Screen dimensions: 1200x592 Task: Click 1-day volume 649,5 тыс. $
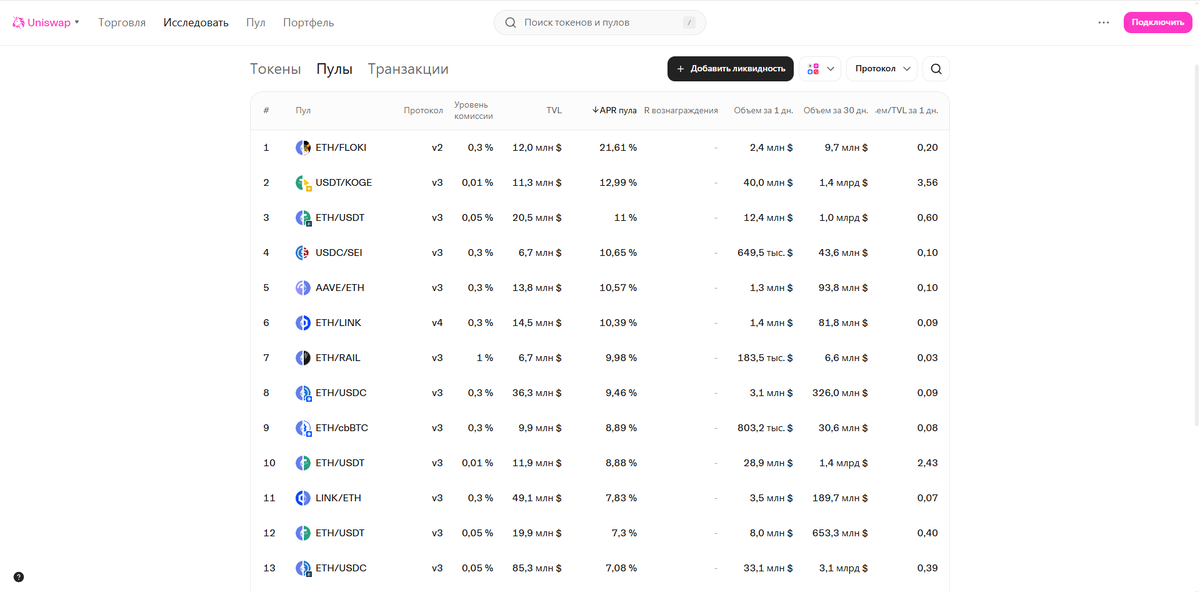764,253
